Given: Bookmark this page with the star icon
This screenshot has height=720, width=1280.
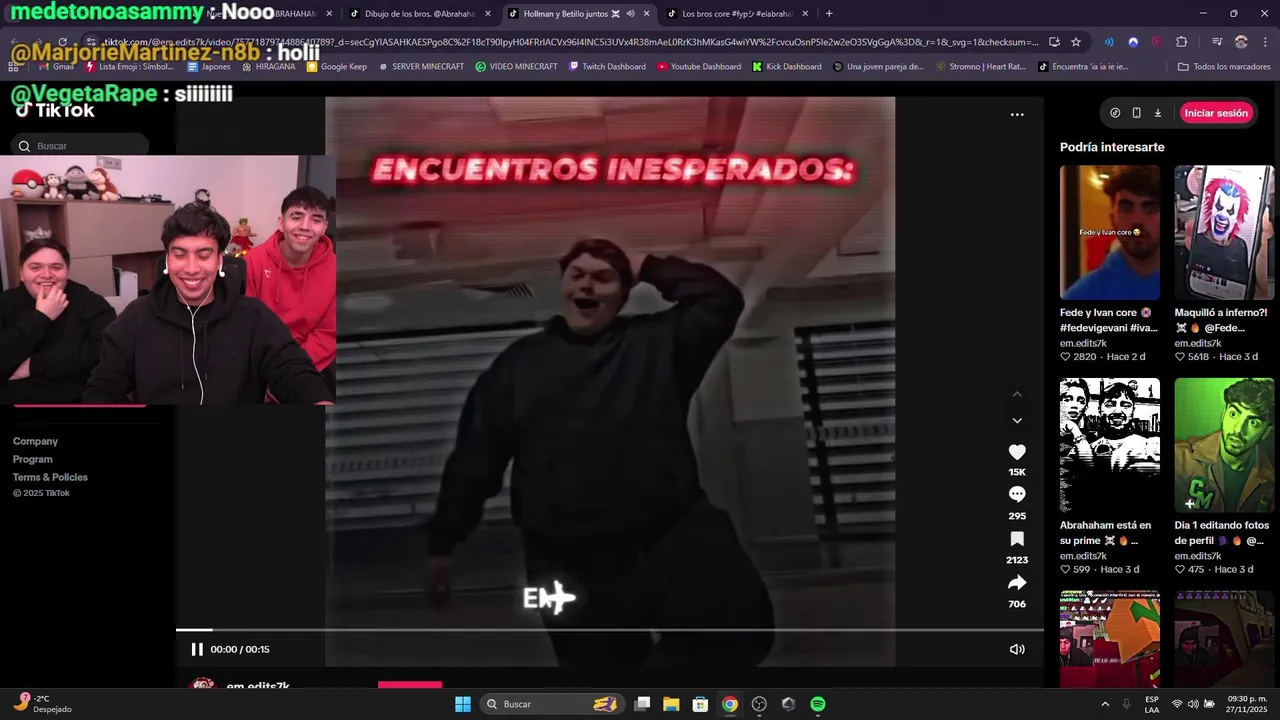Looking at the screenshot, I should click(1076, 42).
